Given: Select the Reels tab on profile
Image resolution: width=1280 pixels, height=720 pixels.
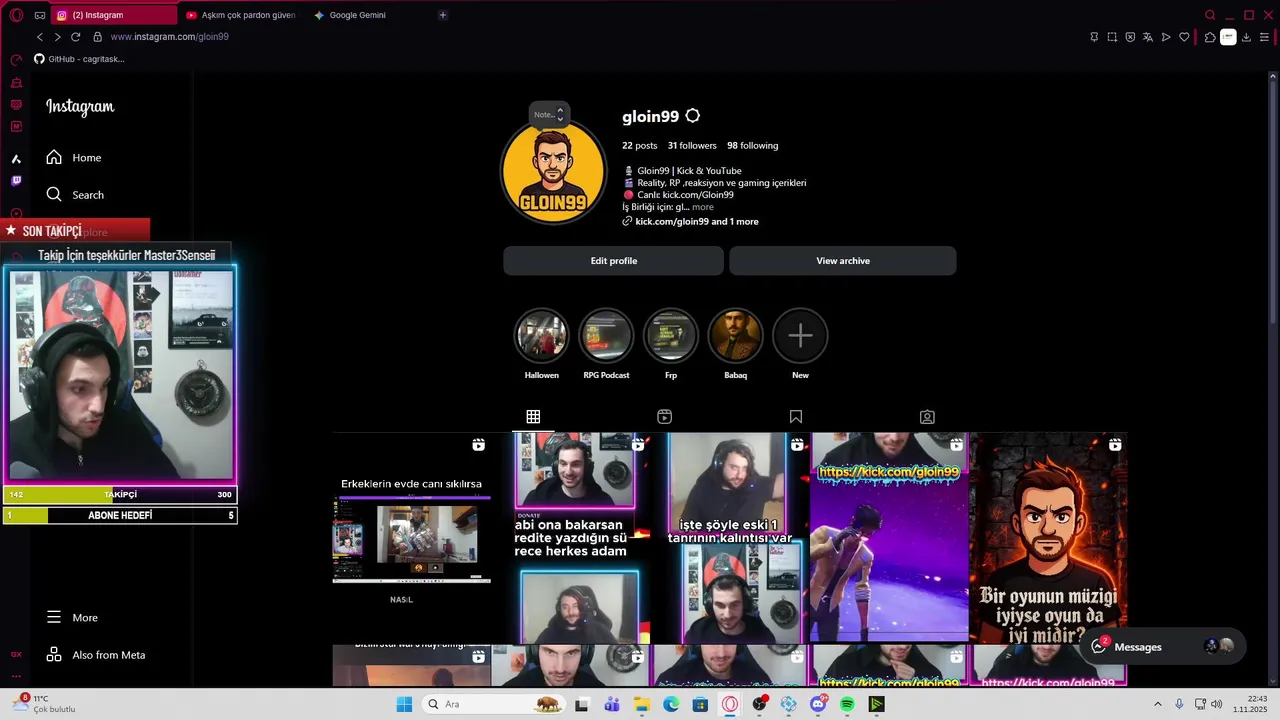Looking at the screenshot, I should [x=664, y=417].
